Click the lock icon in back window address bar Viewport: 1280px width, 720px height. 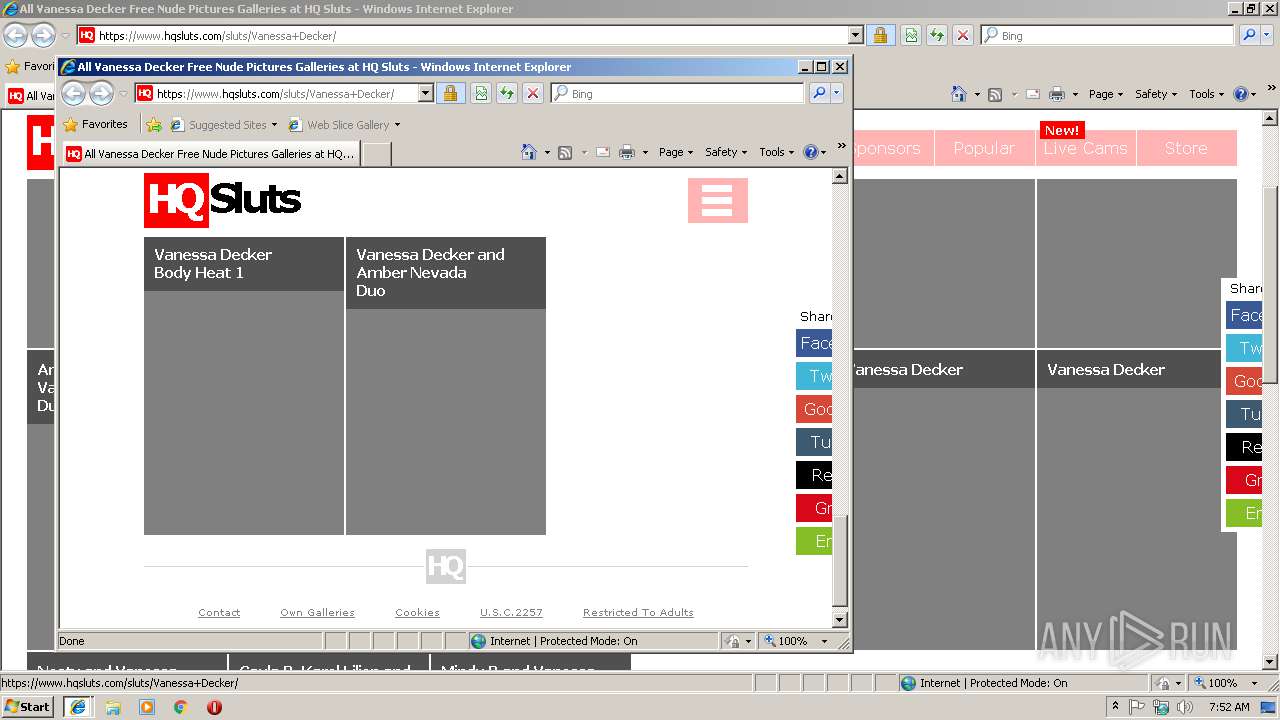tap(880, 35)
